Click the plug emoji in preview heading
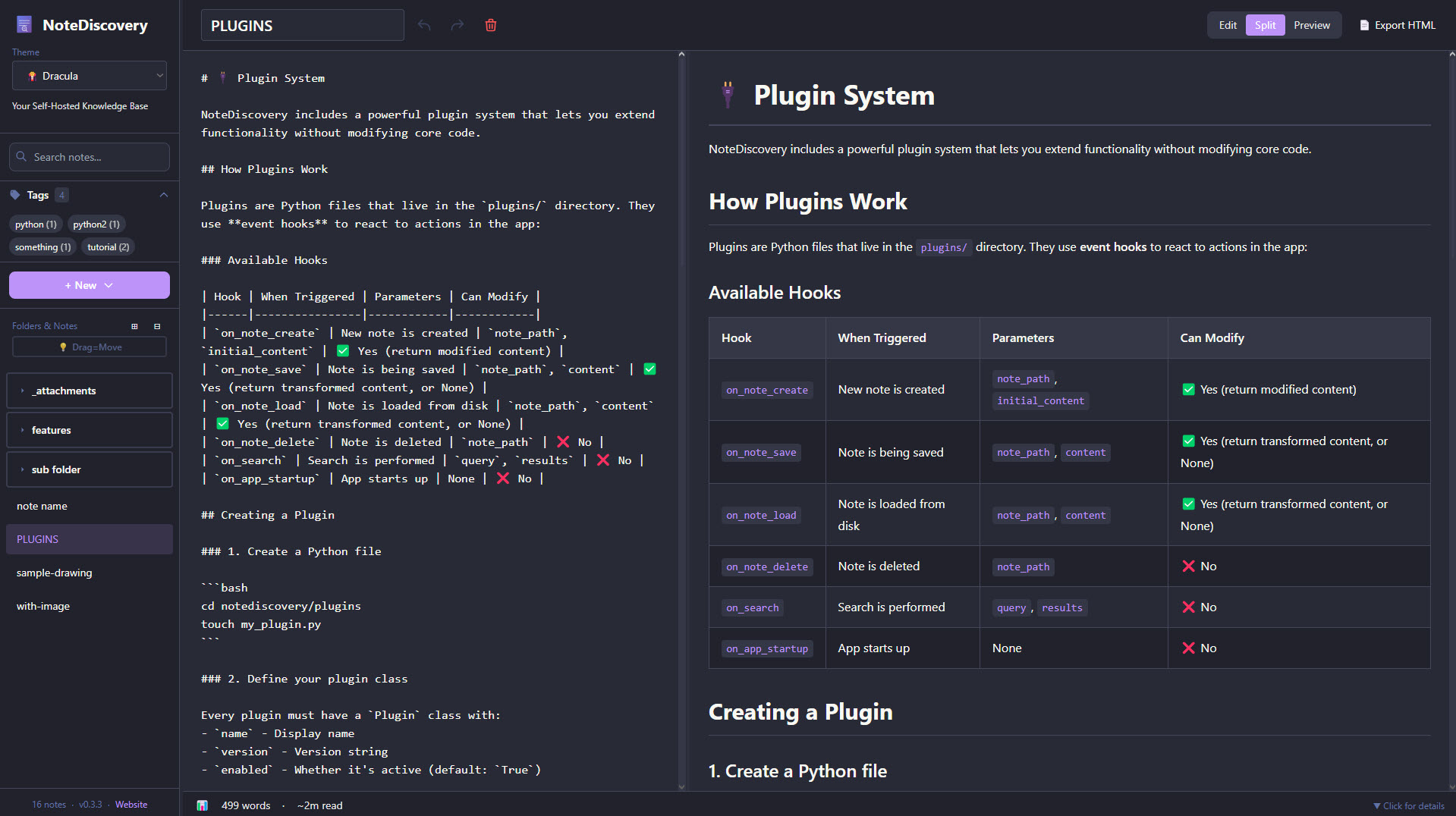The image size is (1456, 816). pos(728,95)
